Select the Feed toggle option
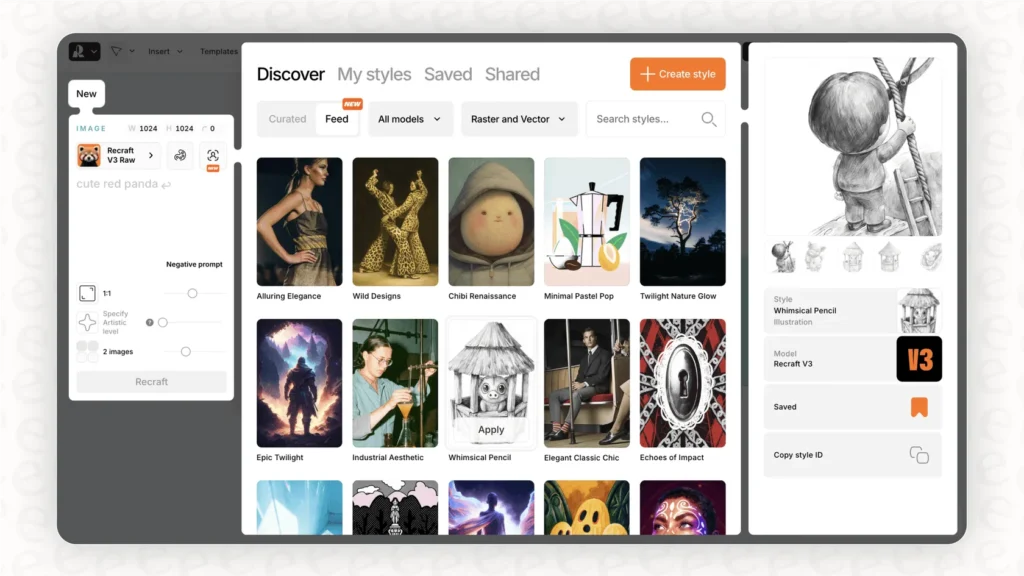 (x=337, y=119)
